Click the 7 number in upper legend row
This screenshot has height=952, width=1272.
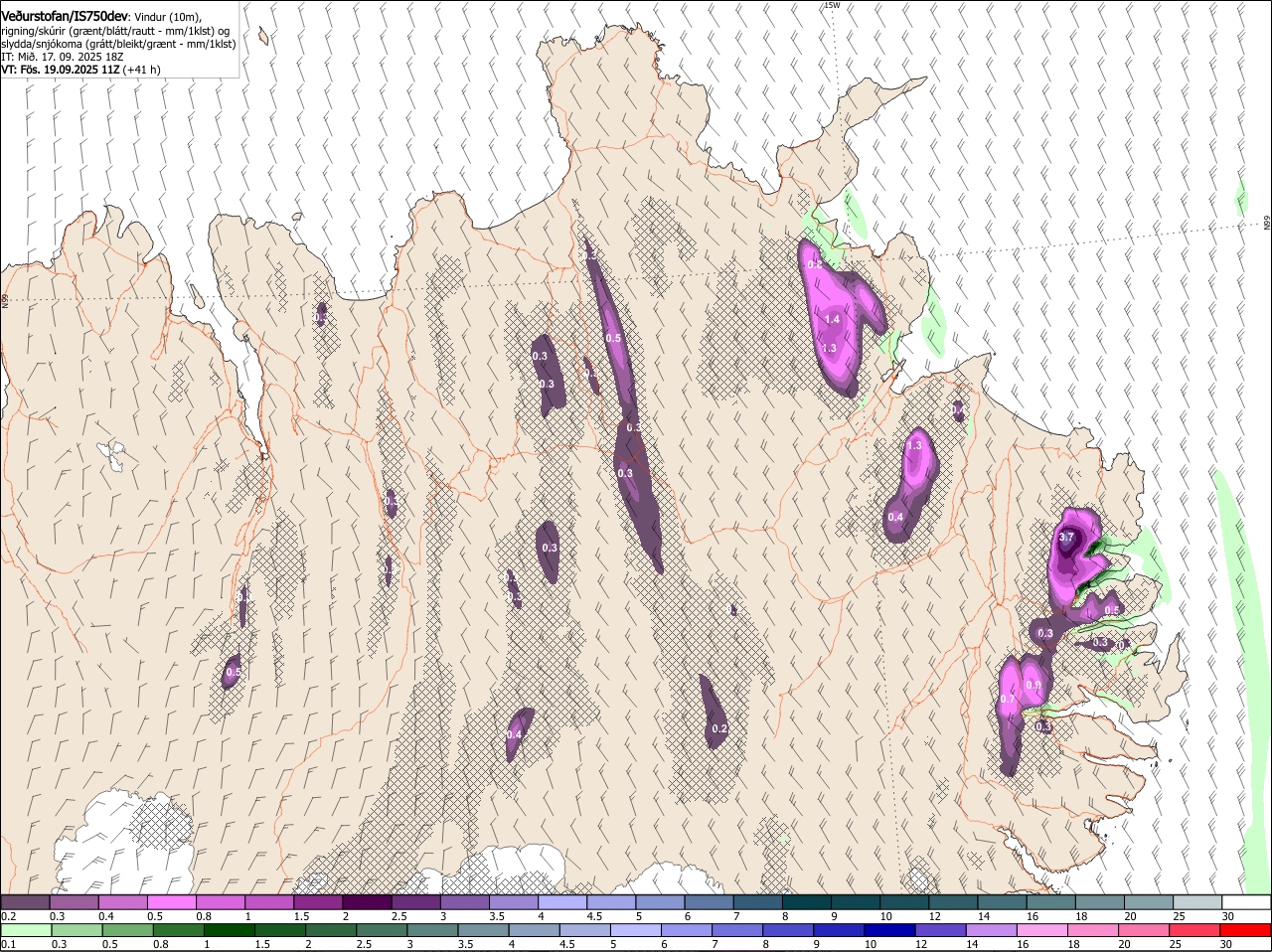pyautogui.click(x=736, y=916)
